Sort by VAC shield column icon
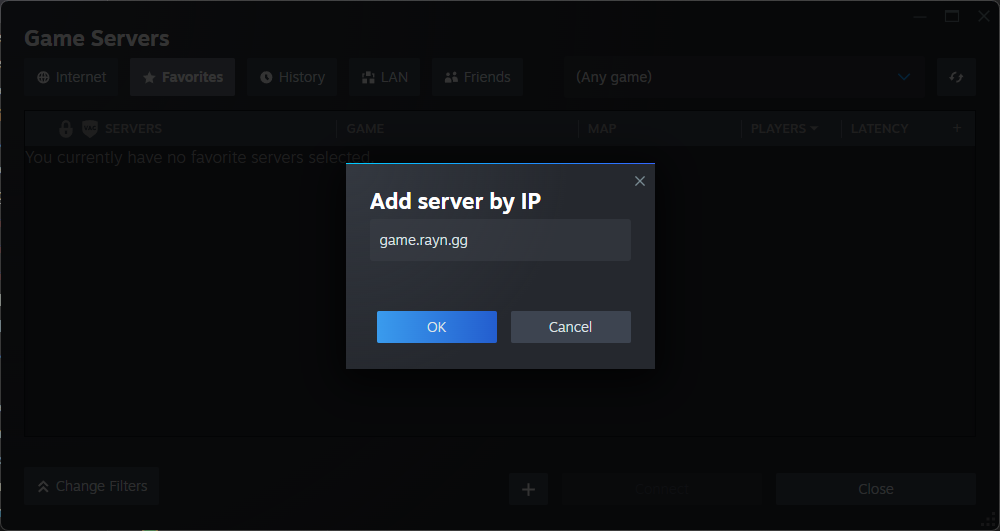The image size is (1000, 531). pyautogui.click(x=90, y=129)
